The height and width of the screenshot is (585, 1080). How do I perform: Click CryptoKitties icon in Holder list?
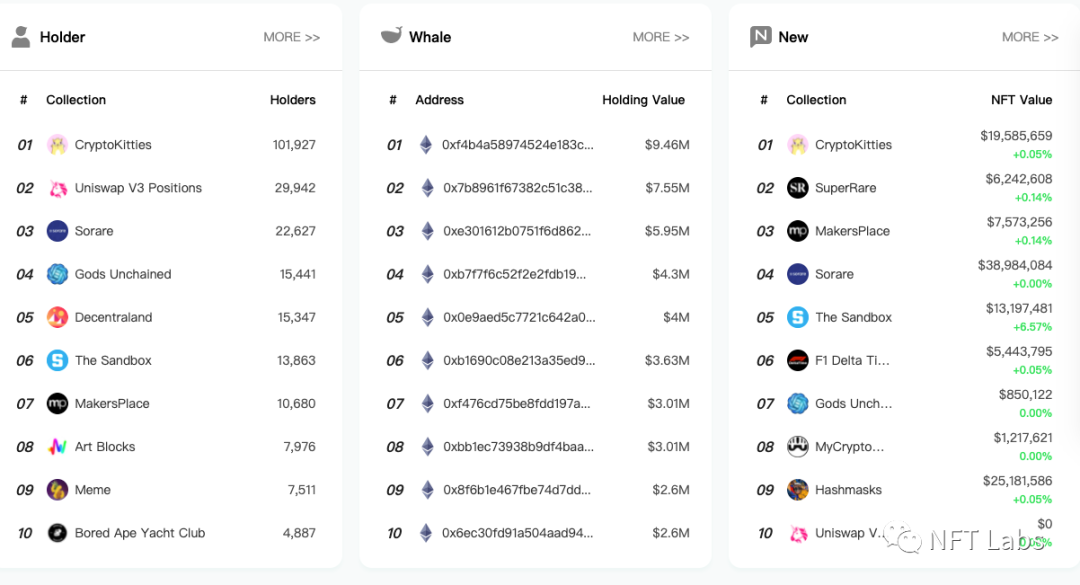[57, 145]
